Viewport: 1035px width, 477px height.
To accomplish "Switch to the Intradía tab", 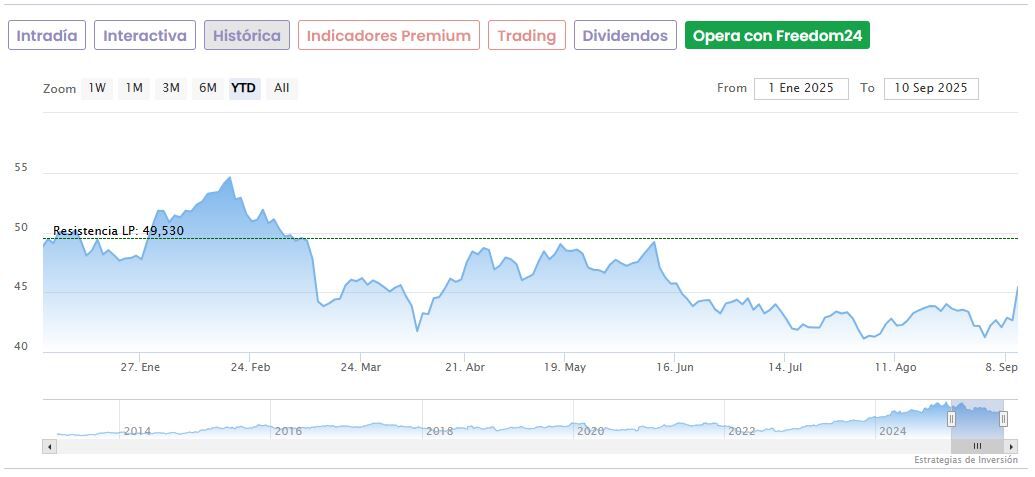I will pos(47,36).
